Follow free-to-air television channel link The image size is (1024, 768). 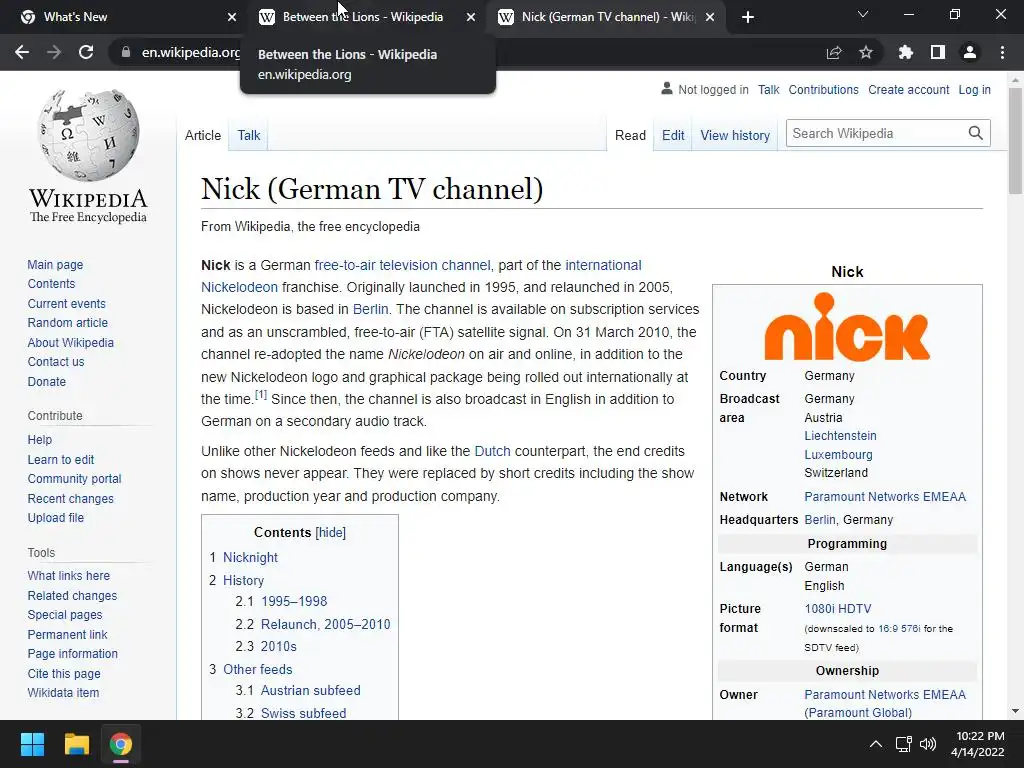point(402,265)
